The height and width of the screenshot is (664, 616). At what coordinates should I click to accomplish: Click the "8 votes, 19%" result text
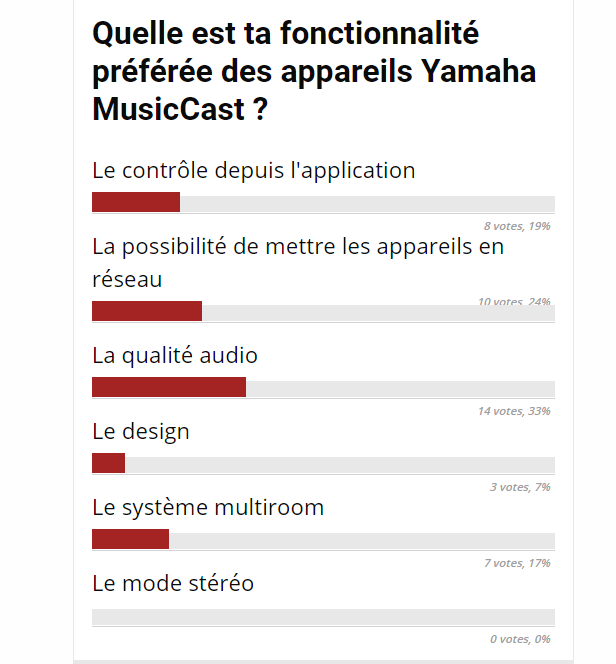pyautogui.click(x=516, y=226)
